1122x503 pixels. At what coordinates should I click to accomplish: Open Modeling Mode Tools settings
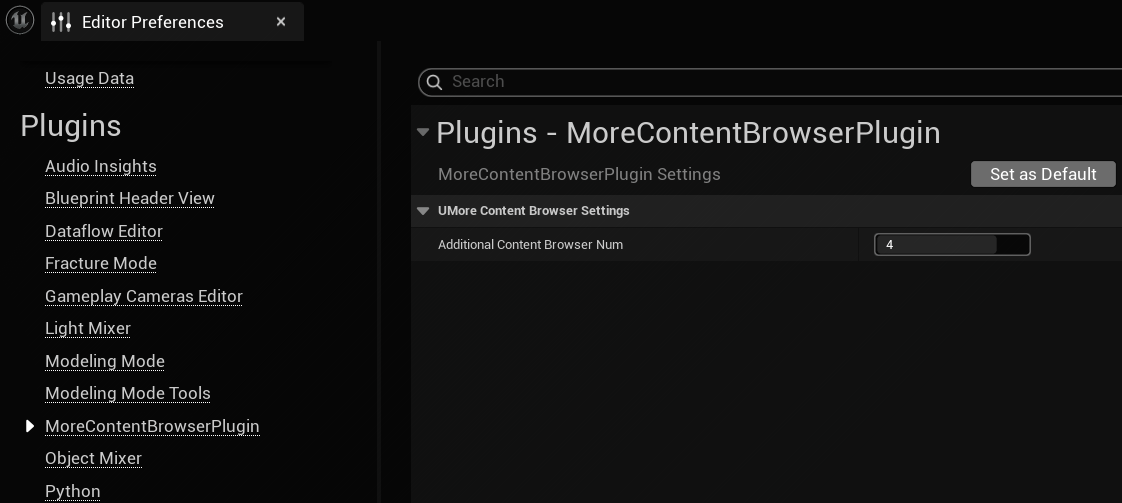(x=128, y=394)
